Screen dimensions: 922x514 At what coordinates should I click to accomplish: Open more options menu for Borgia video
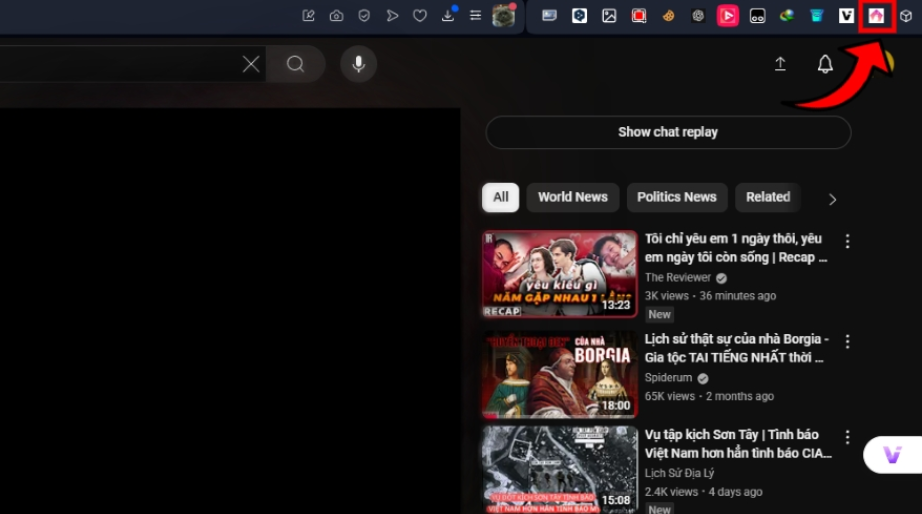point(847,342)
